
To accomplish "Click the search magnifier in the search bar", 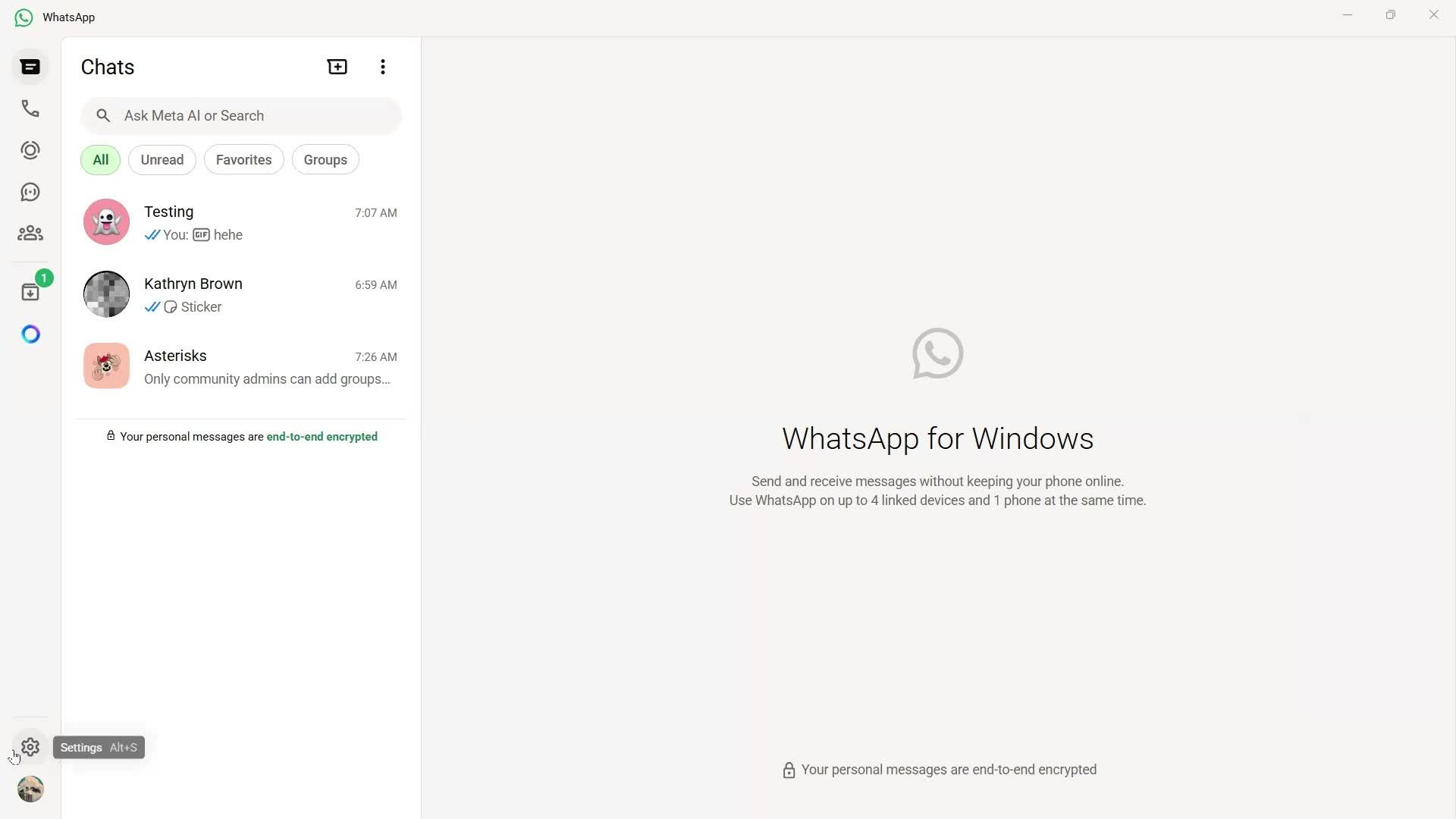I will pyautogui.click(x=103, y=115).
